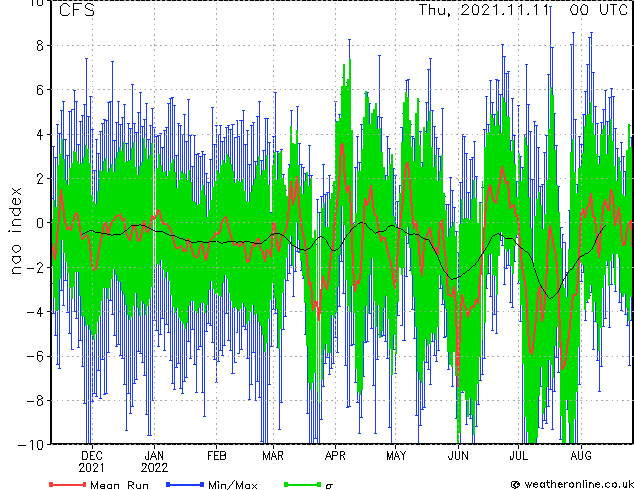Image resolution: width=634 pixels, height=490 pixels.
Task: Click the MAY month axis label
Action: click(396, 456)
